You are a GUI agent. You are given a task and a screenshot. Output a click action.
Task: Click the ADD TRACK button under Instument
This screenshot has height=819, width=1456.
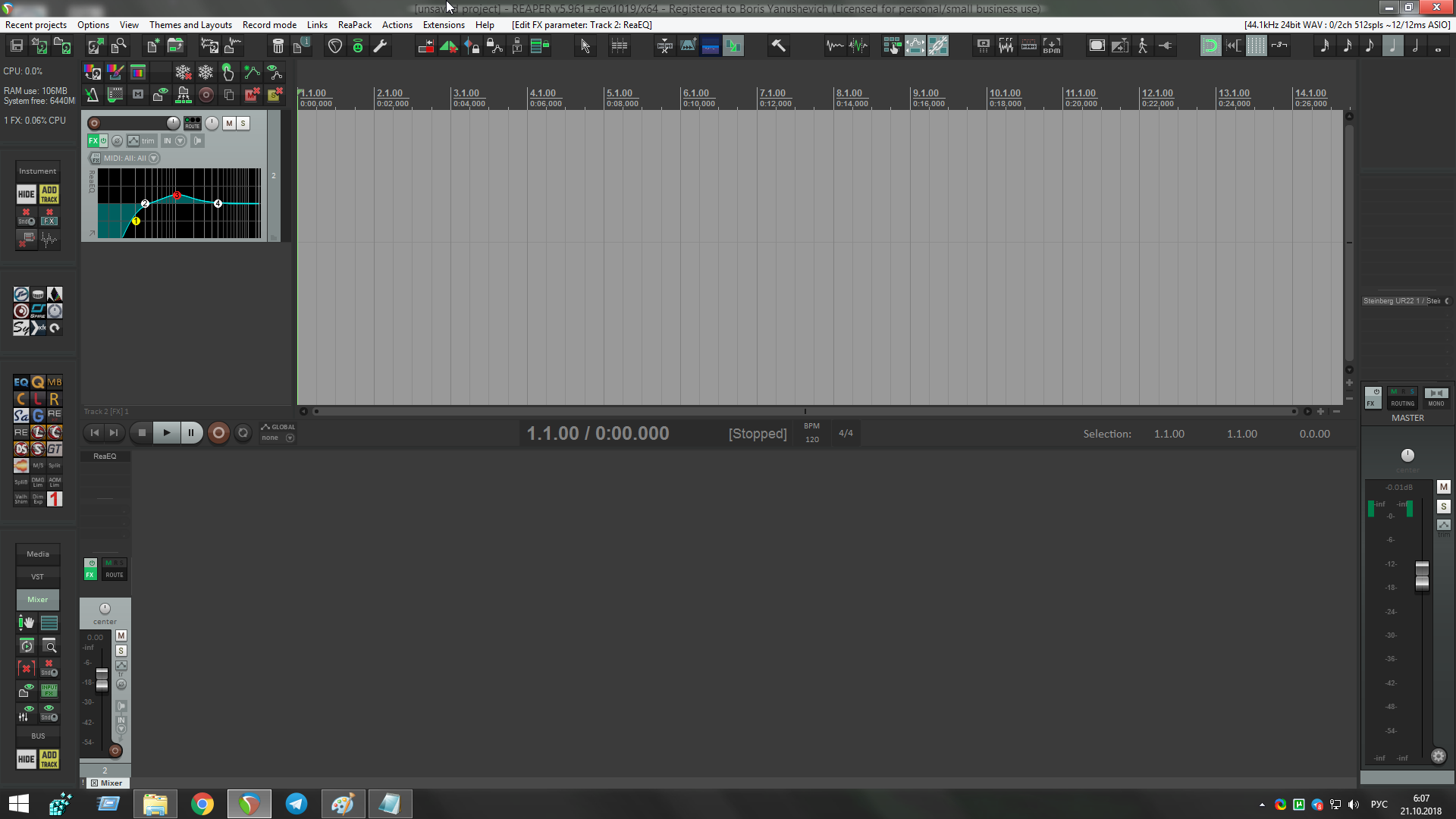[x=49, y=194]
